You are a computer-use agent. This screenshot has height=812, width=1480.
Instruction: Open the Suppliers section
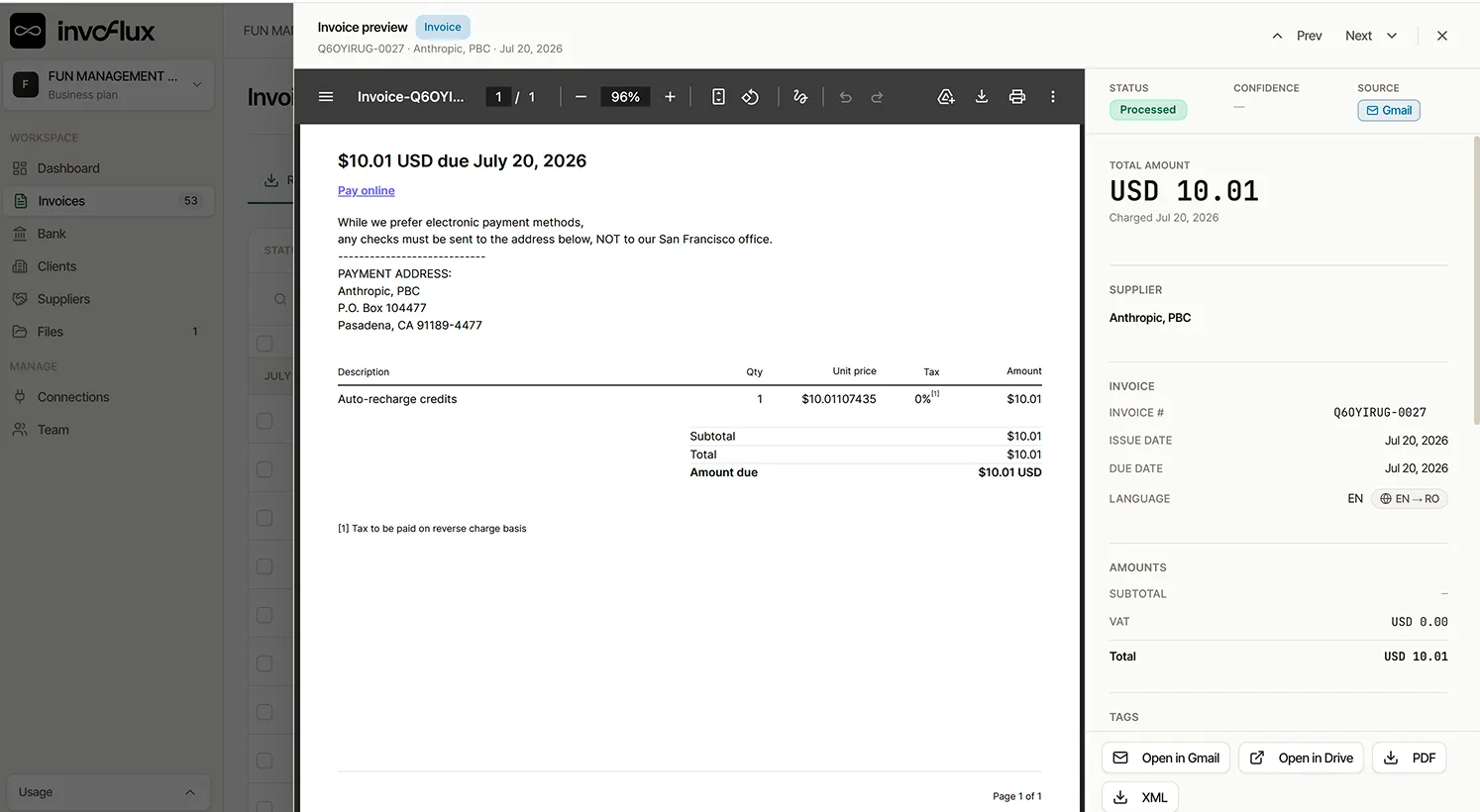[108, 299]
